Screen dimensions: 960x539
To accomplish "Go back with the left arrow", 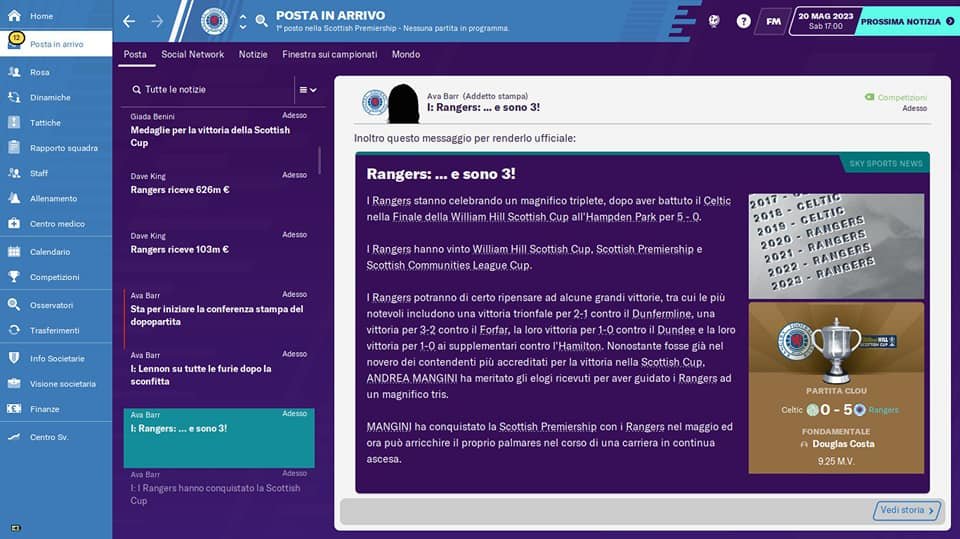I will point(129,21).
